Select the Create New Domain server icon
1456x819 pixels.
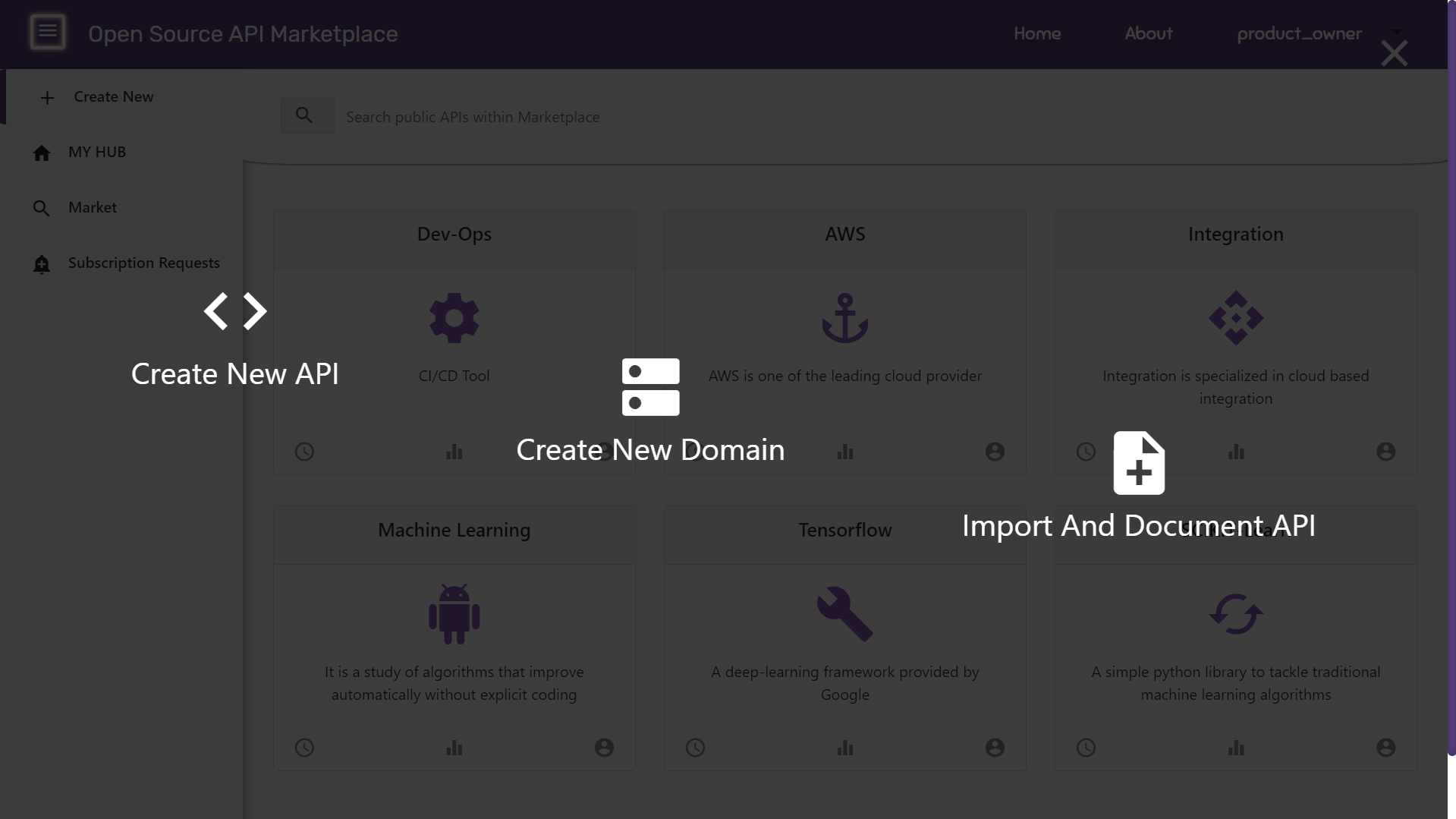[x=650, y=387]
